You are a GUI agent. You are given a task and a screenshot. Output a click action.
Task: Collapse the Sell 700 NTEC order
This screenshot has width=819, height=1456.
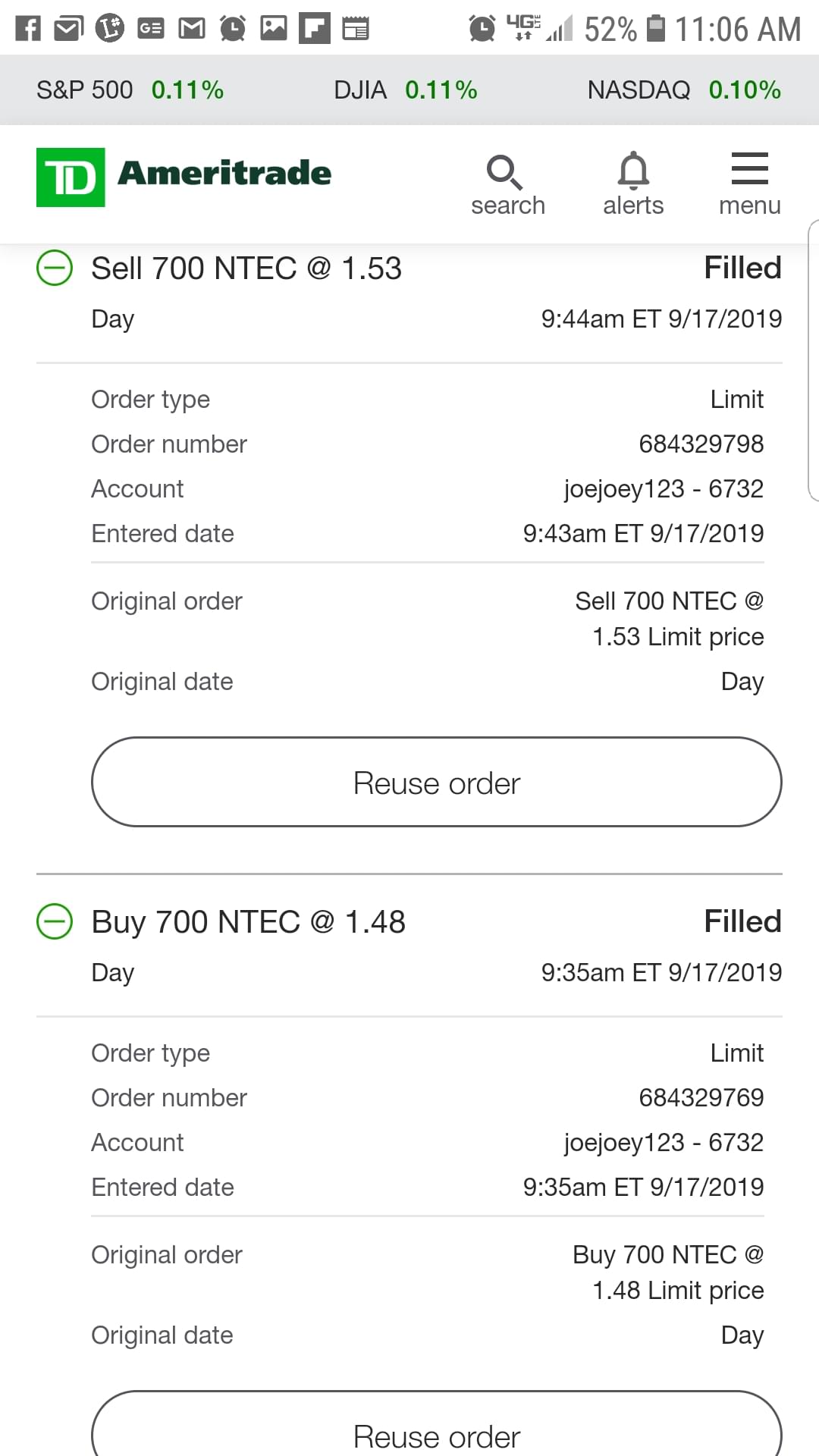click(55, 268)
